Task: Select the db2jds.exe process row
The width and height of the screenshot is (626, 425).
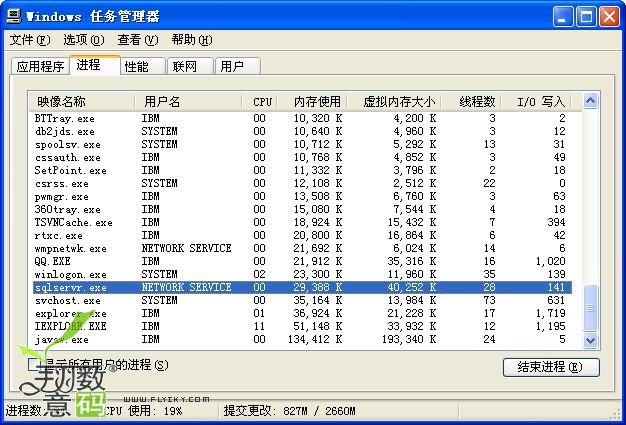Action: (302, 131)
